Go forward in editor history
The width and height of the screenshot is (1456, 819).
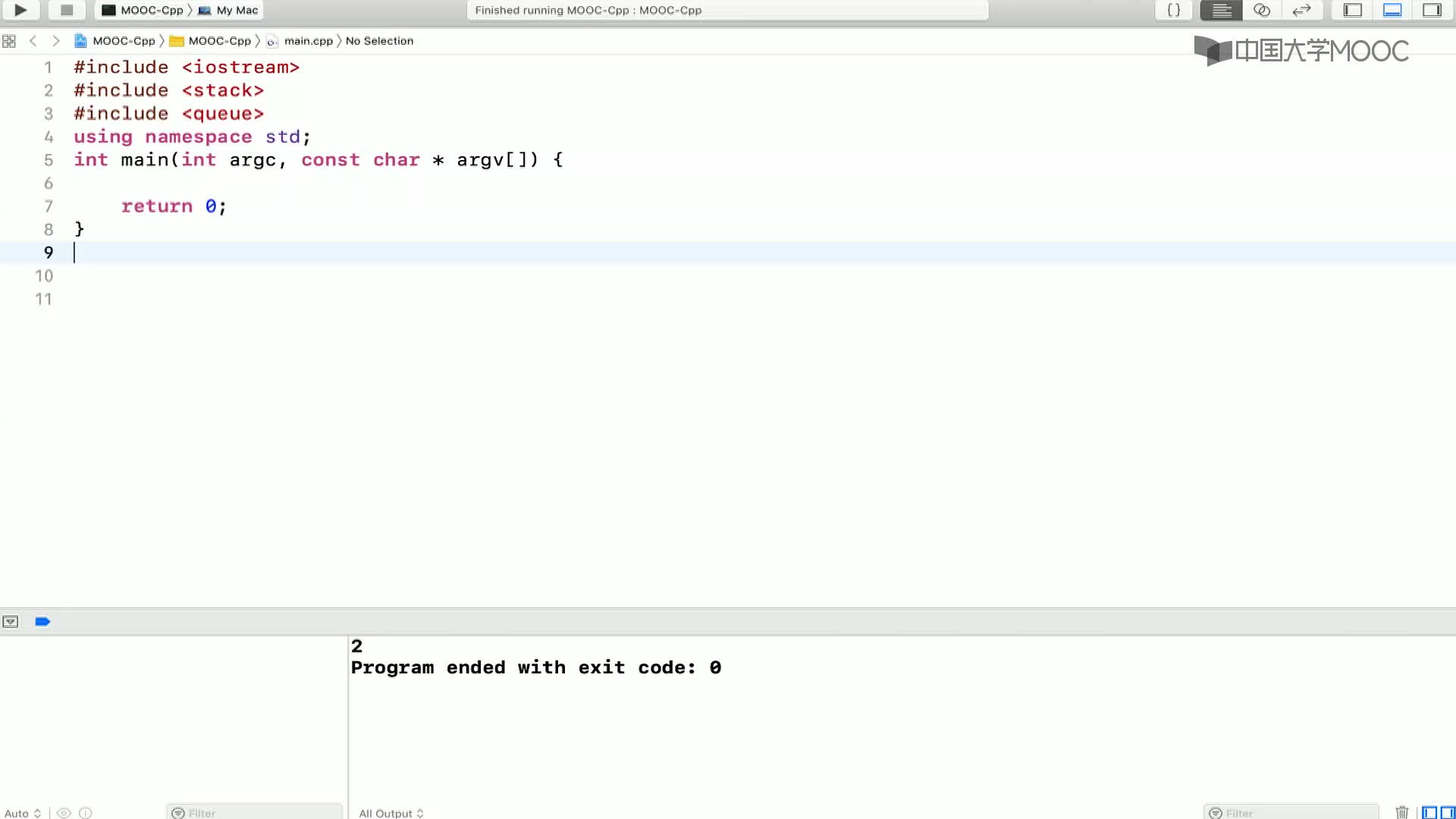(x=55, y=41)
